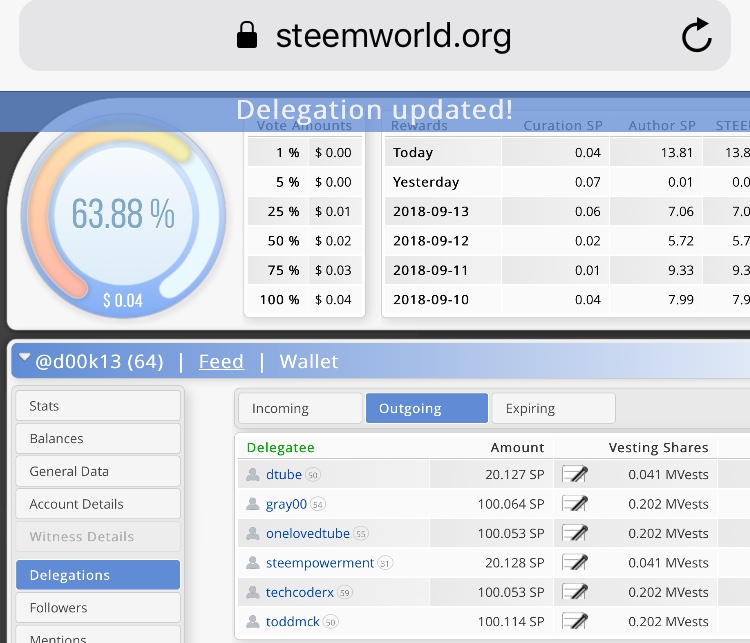Click the Today rewards row

(x=567, y=152)
